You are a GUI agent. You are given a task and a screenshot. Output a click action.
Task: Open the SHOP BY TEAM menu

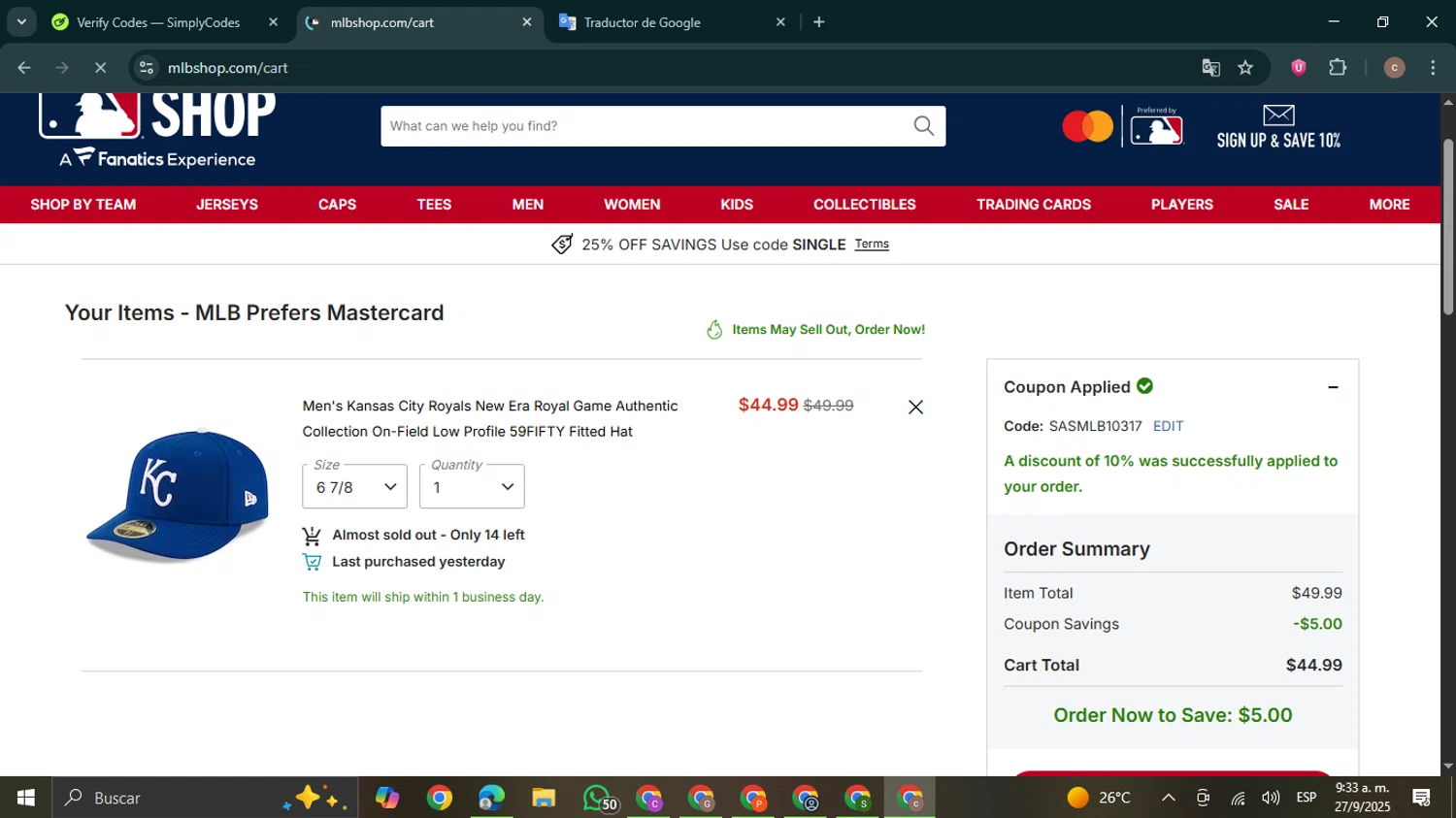pos(83,205)
